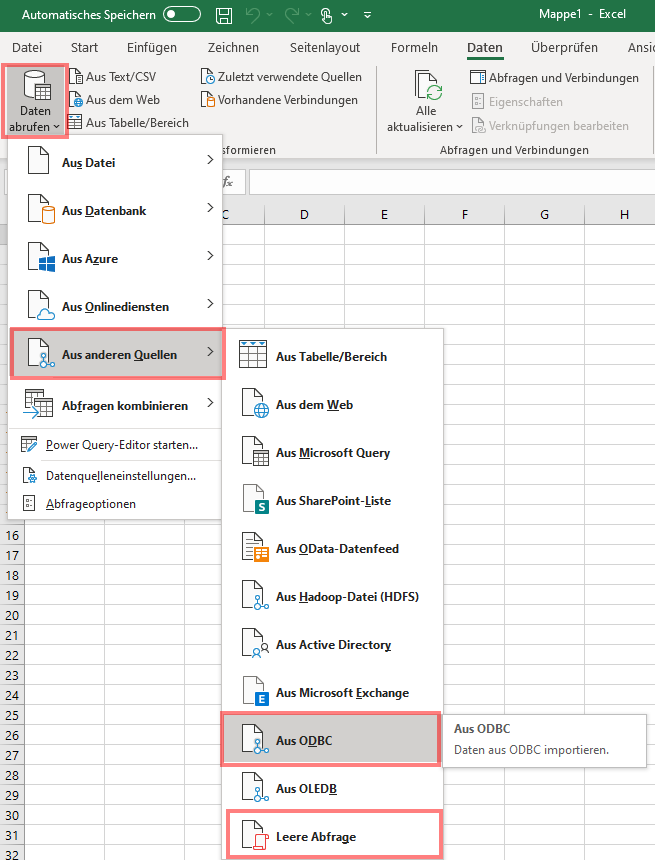
Task: Click the redo arrow icon
Action: point(292,15)
